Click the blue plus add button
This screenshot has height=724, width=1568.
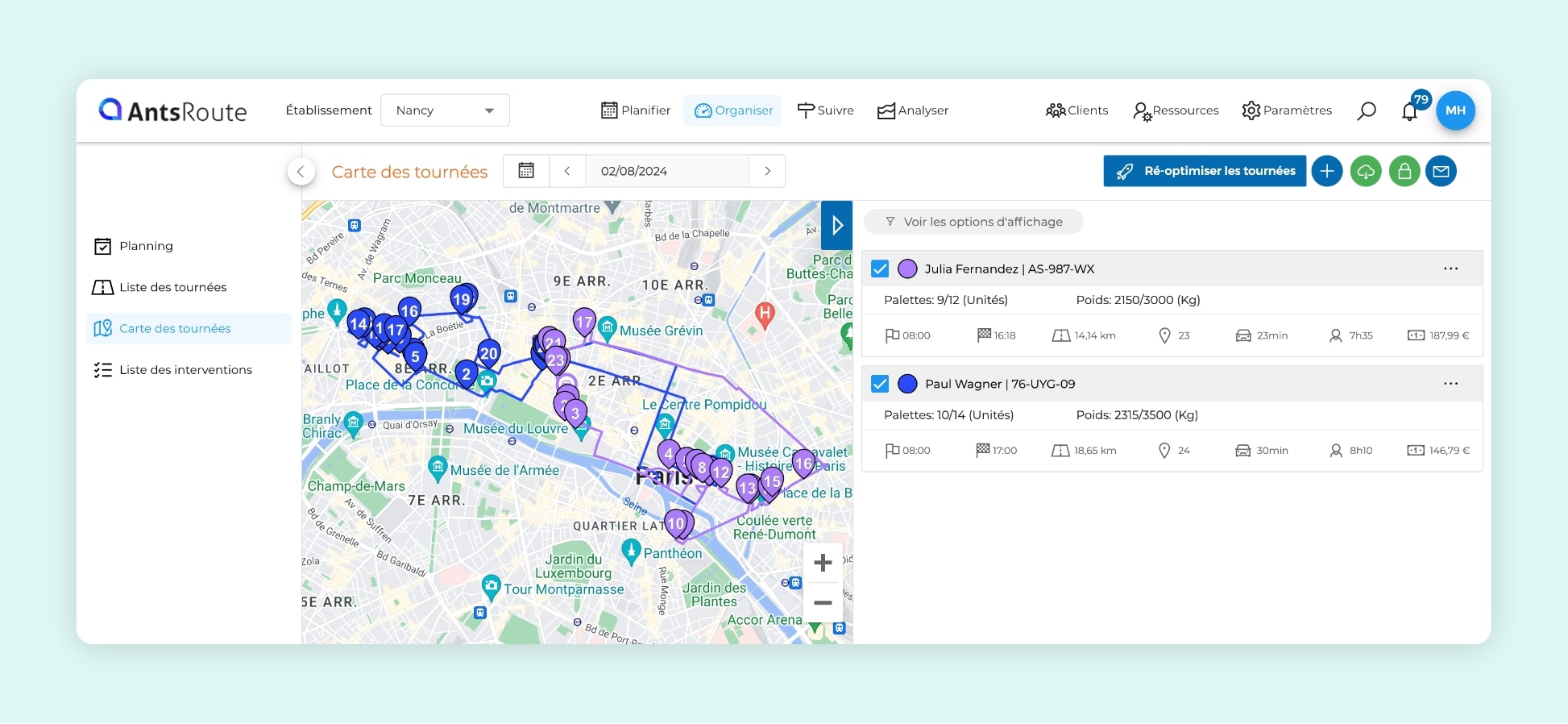pyautogui.click(x=1326, y=171)
